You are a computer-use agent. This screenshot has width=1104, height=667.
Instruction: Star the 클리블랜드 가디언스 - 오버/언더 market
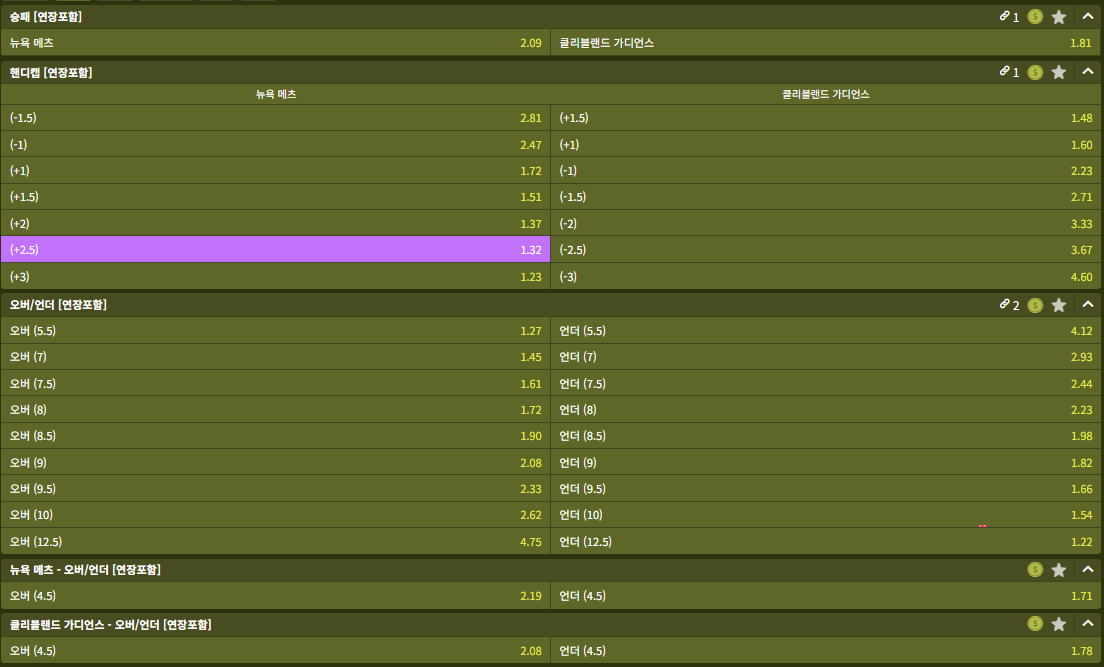point(1058,624)
